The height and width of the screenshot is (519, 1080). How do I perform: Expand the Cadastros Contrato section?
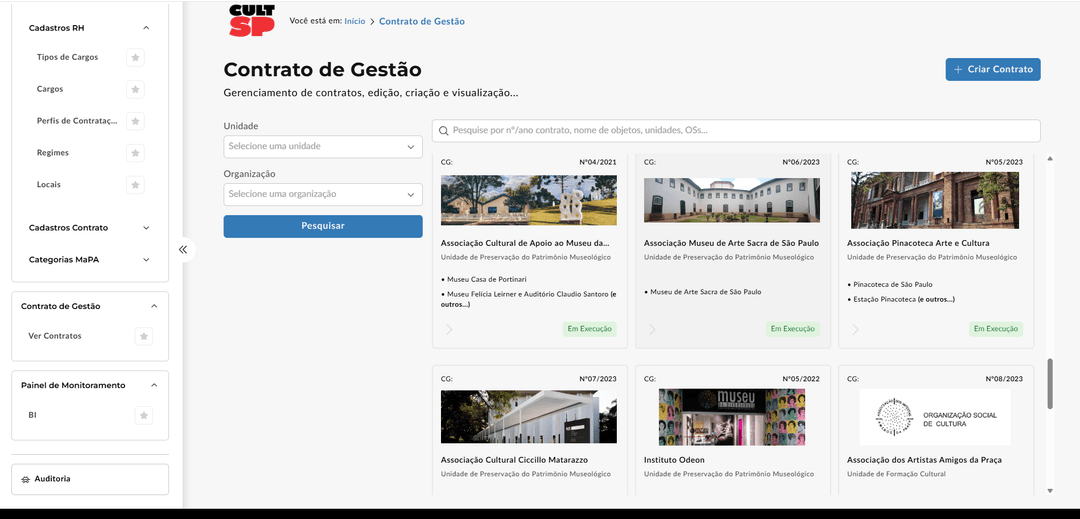(146, 228)
